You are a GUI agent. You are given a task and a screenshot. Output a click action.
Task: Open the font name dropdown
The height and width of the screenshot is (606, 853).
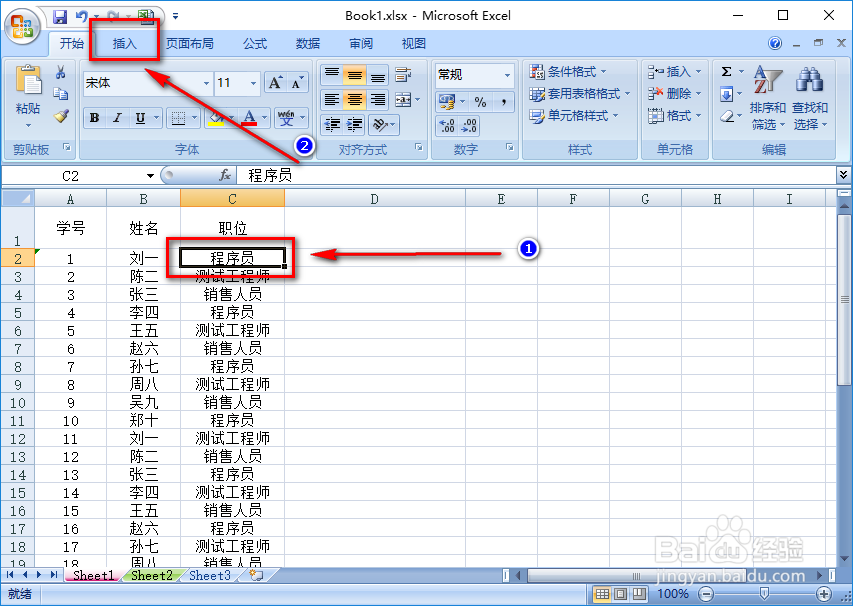(206, 83)
